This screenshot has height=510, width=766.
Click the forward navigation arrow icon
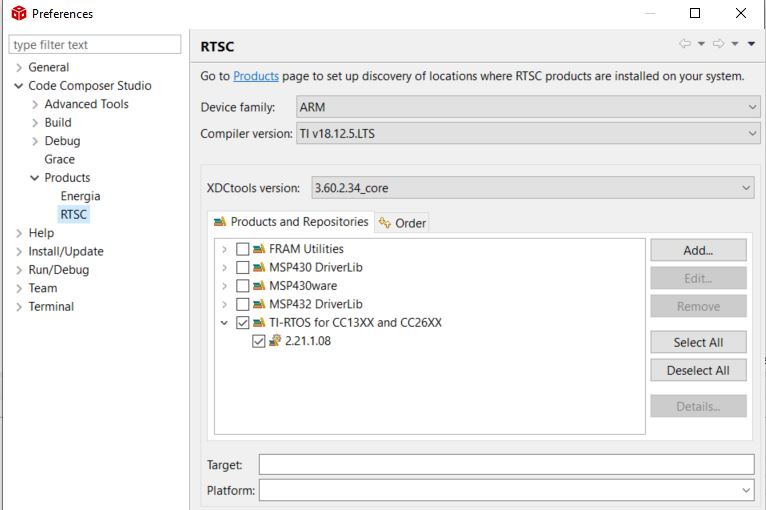(718, 44)
